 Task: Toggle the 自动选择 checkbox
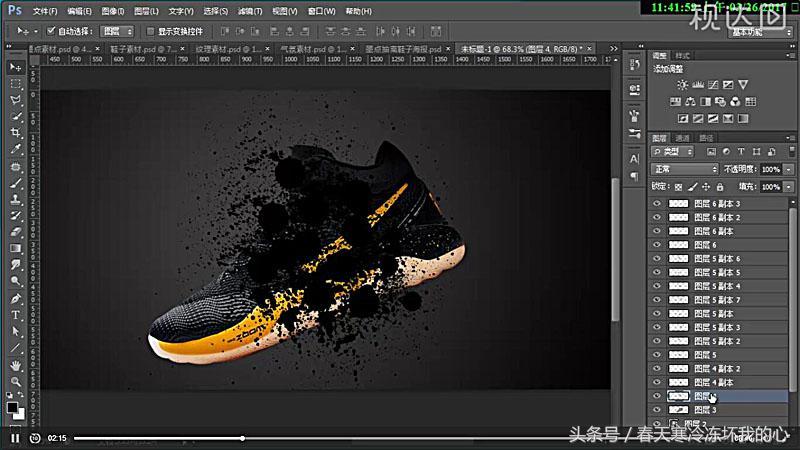click(x=51, y=31)
